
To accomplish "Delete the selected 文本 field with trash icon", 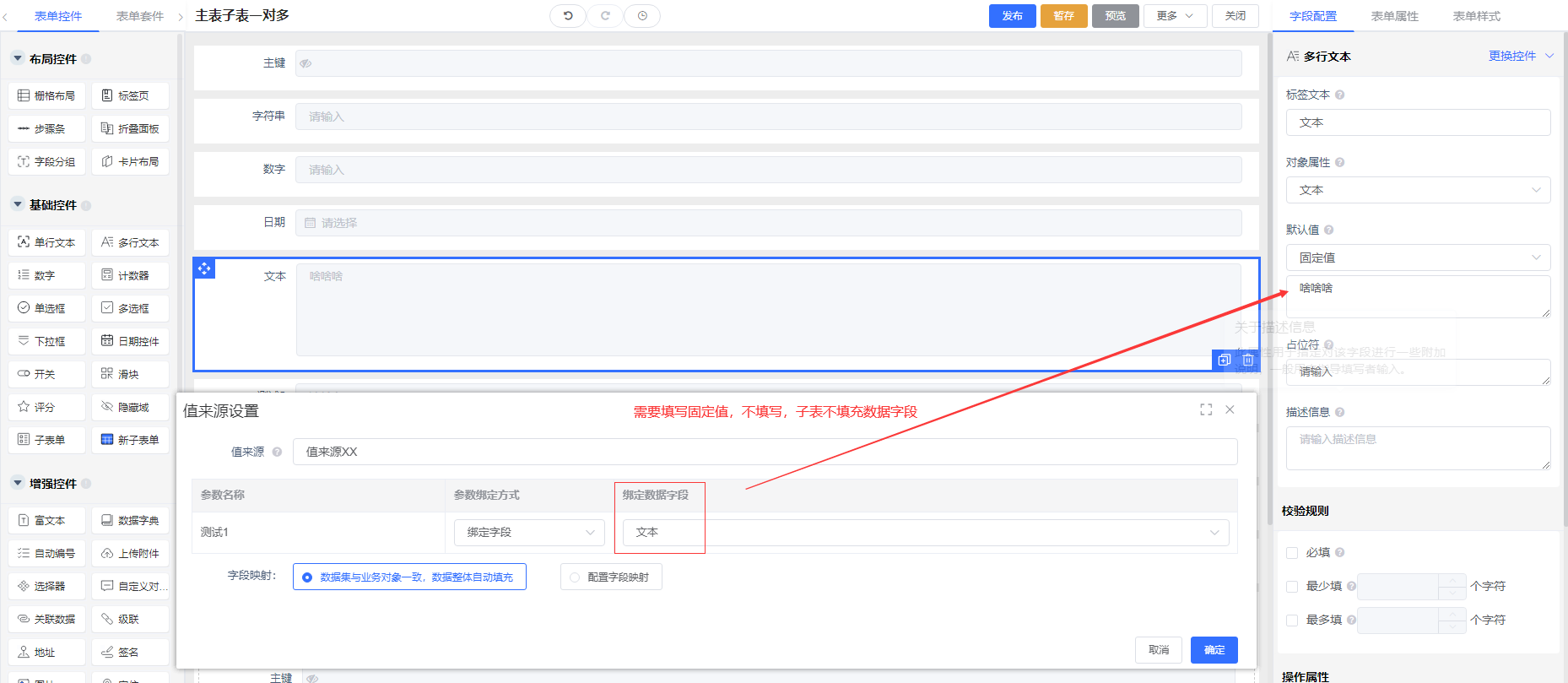I will click(1248, 360).
